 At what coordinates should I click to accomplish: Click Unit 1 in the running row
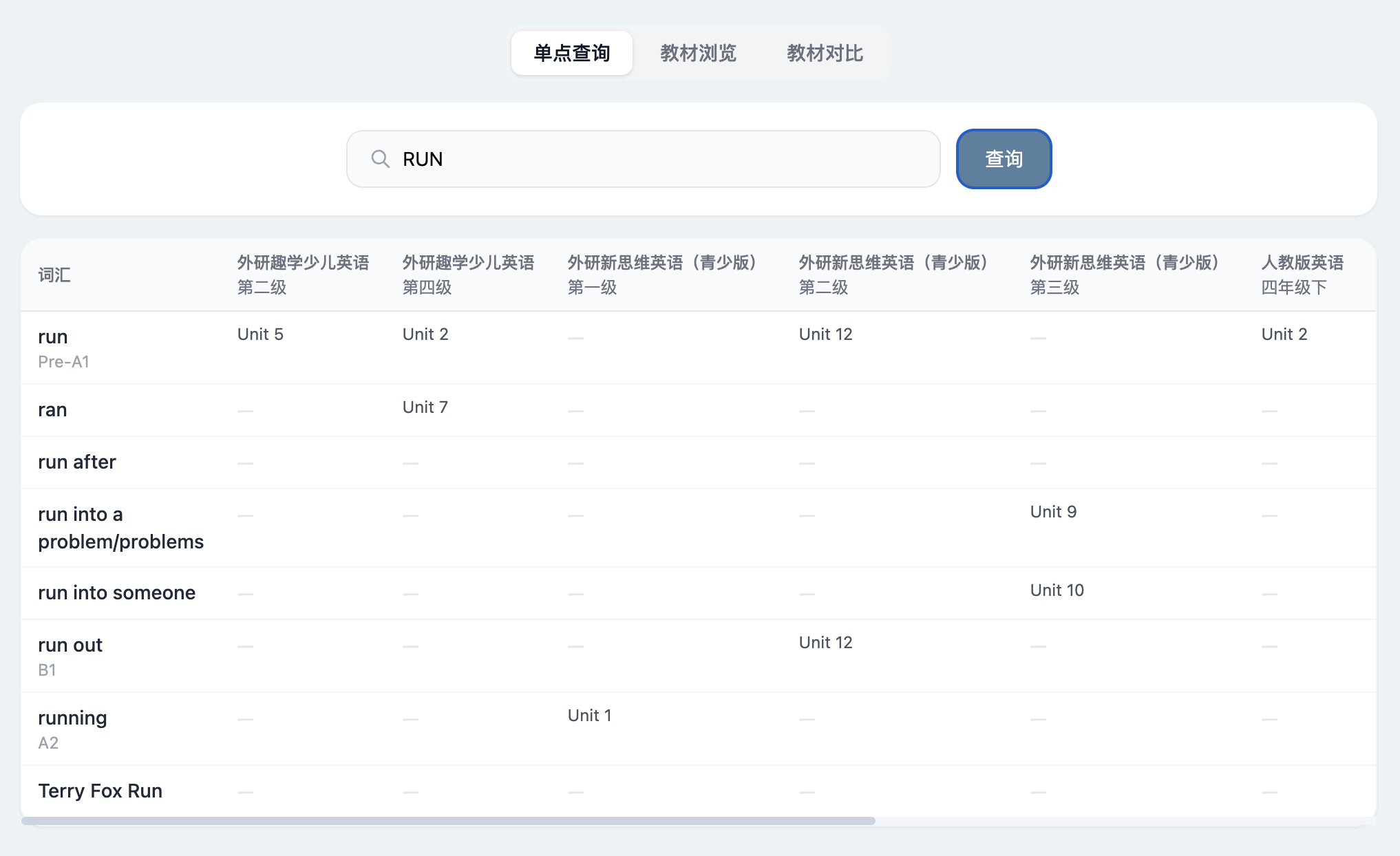[590, 715]
